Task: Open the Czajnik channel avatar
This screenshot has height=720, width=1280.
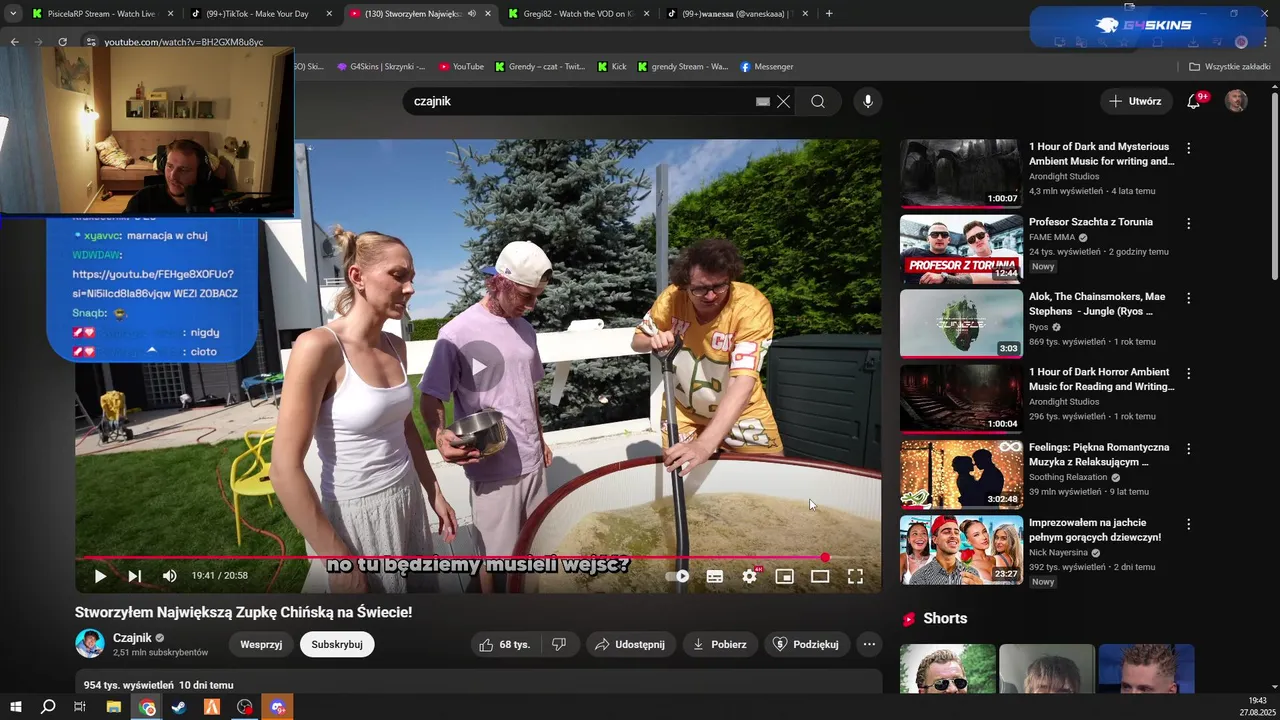Action: tap(90, 644)
